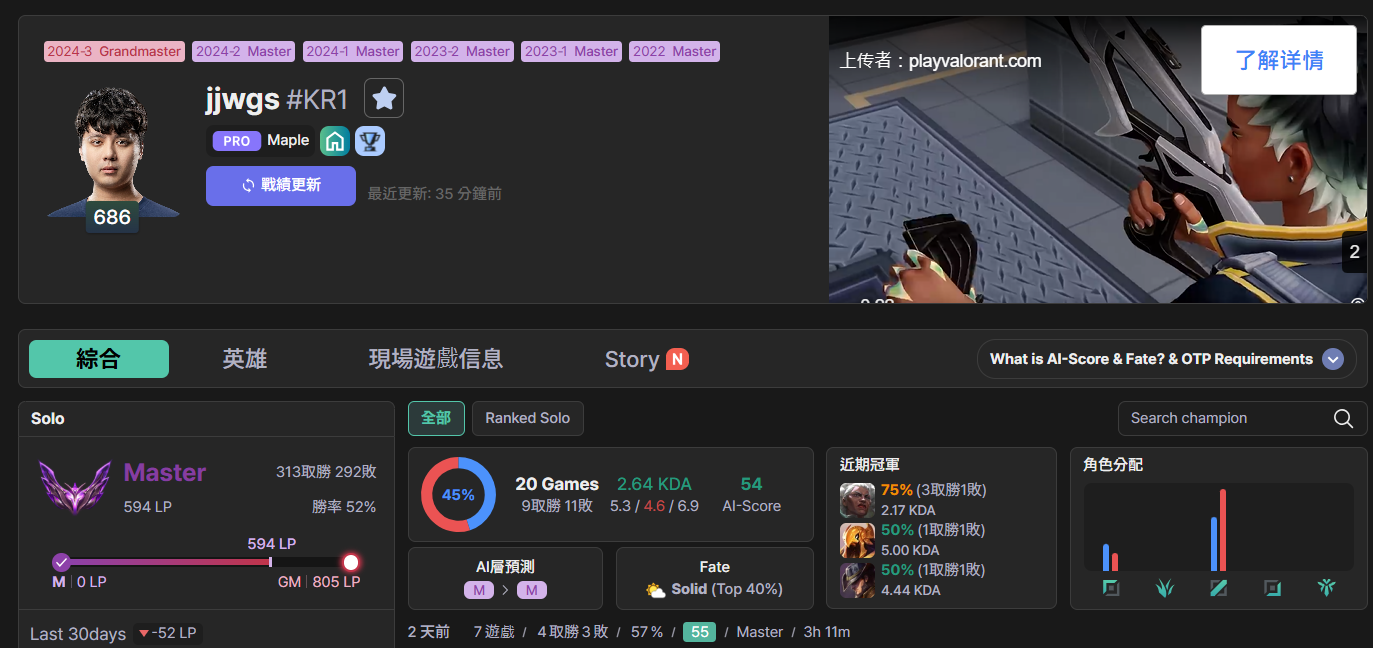Click the Solo panel heading

tap(47, 419)
